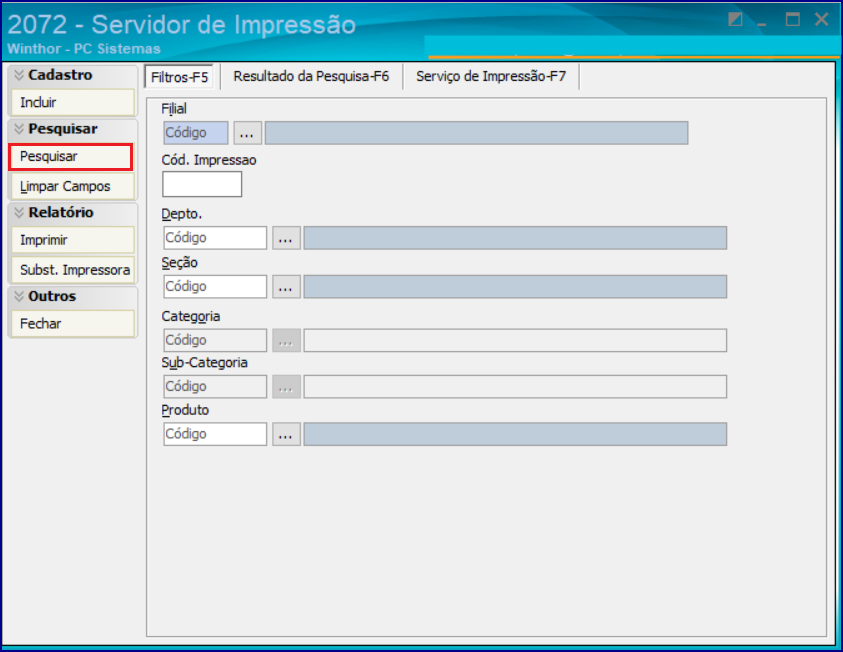The width and height of the screenshot is (843, 652).
Task: Click the Cadastro section header
Action: tap(73, 75)
